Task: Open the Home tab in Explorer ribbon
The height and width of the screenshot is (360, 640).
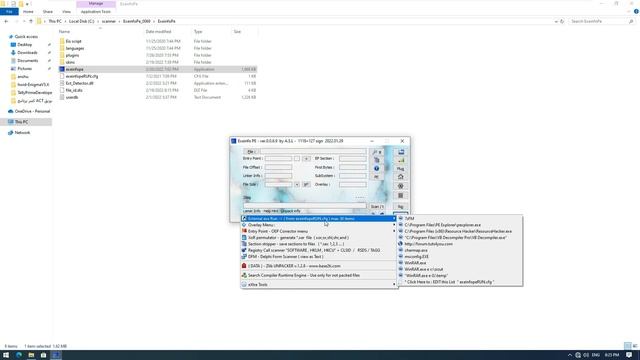Action: pyautogui.click(x=28, y=12)
